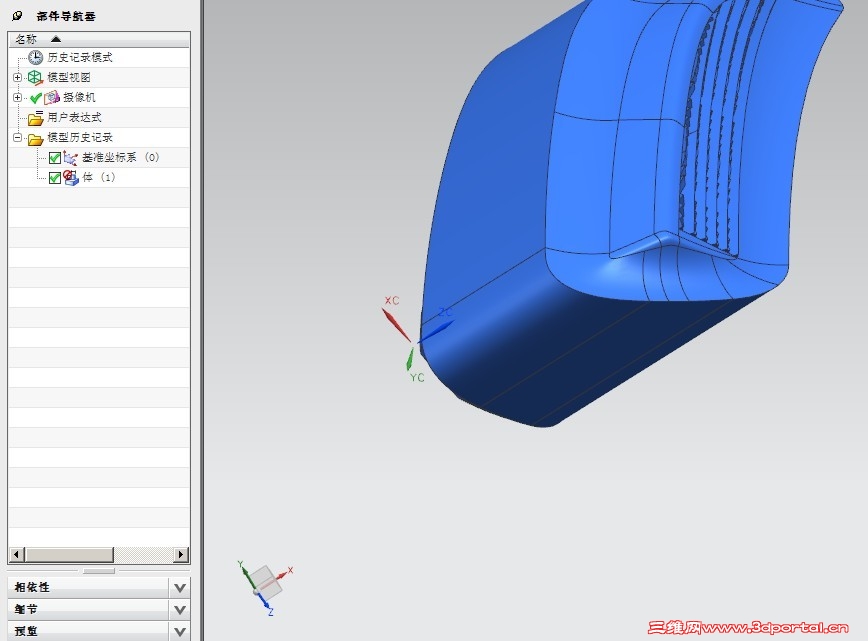This screenshot has width=868, height=641.
Task: Select the 体 (1) feature
Action: (x=99, y=178)
